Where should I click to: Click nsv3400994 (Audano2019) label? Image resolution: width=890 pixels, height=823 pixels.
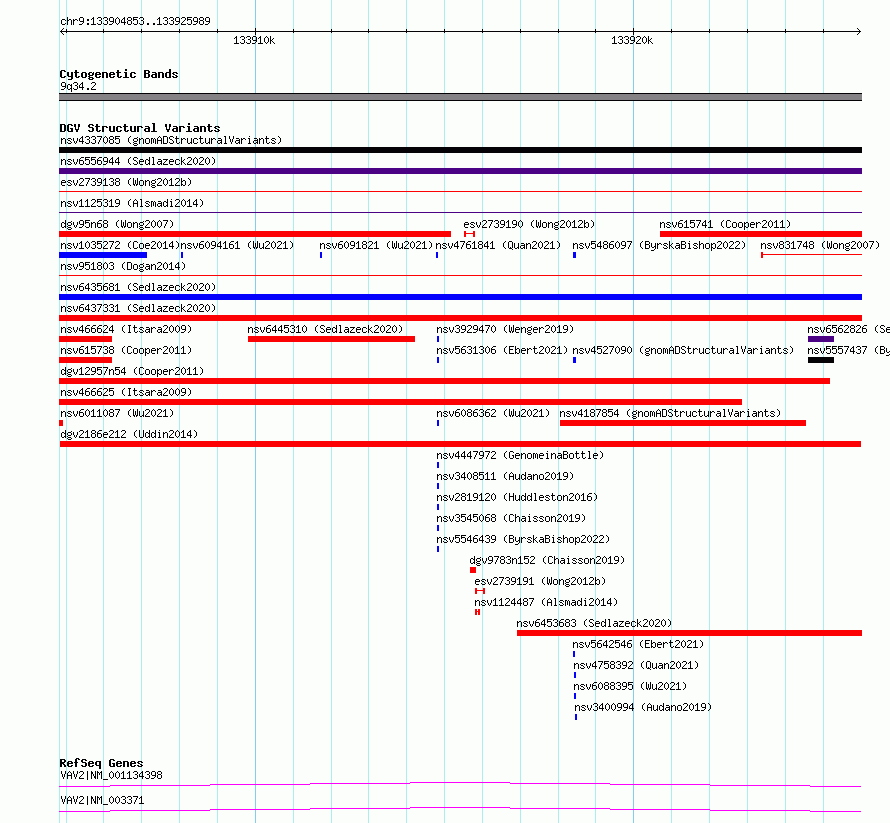[643, 707]
